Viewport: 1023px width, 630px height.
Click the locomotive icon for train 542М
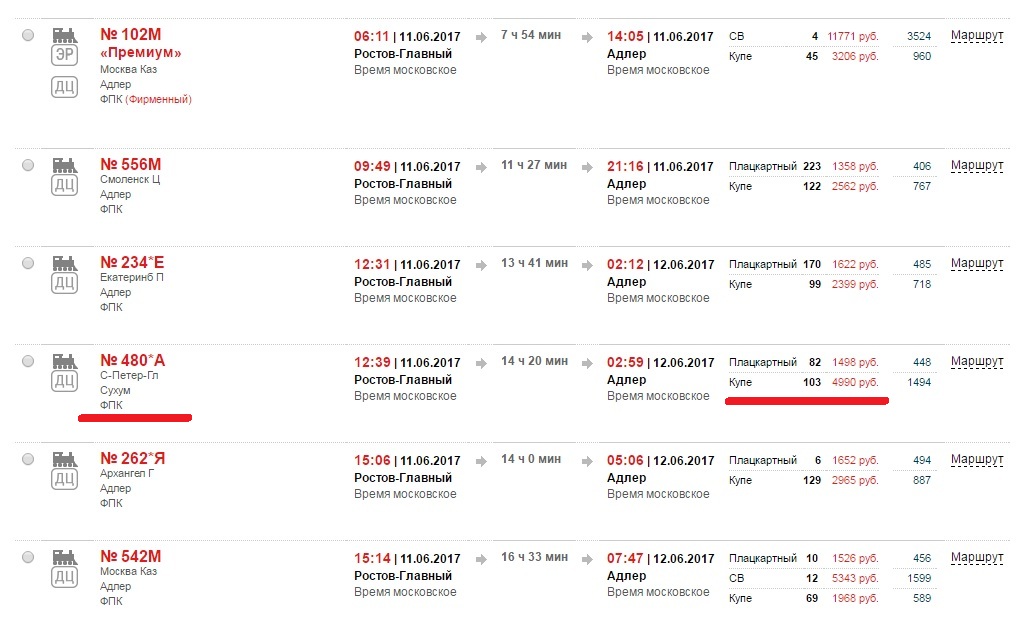coord(64,556)
